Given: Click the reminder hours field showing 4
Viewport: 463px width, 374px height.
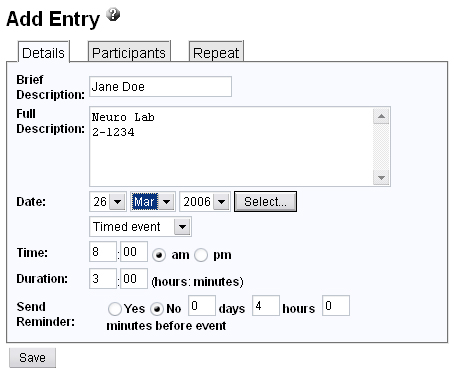Looking at the screenshot, I should pyautogui.click(x=266, y=305).
